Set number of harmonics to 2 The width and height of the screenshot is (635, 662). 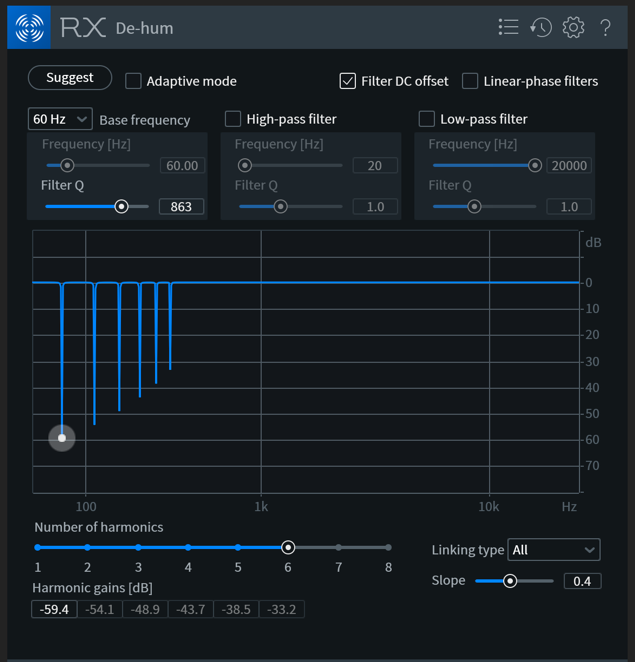tap(87, 548)
